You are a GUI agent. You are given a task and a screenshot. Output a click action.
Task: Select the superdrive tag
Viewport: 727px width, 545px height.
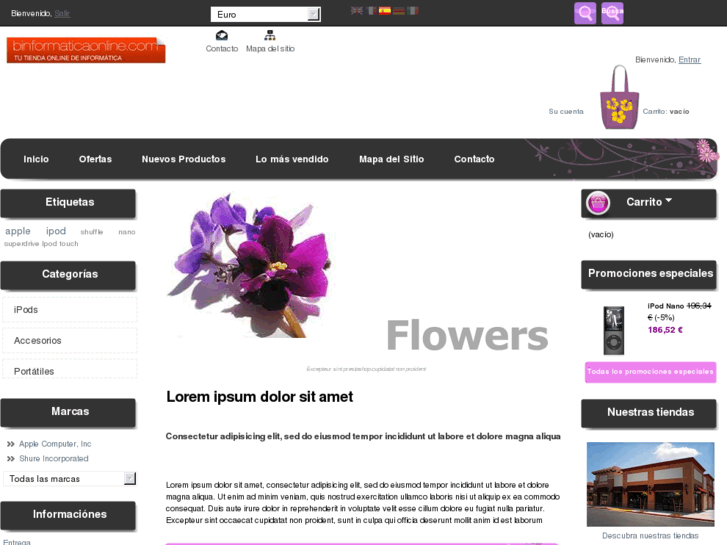pos(21,244)
